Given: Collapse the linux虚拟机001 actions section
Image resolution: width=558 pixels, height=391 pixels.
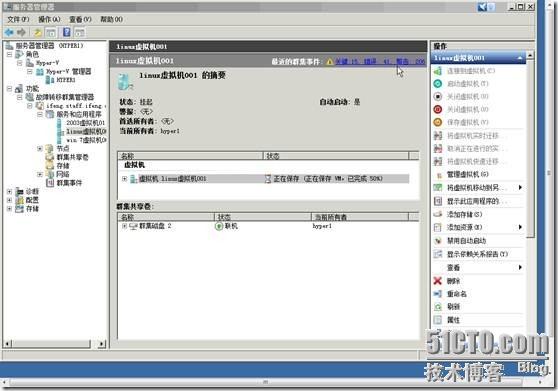Looking at the screenshot, I should pos(520,58).
